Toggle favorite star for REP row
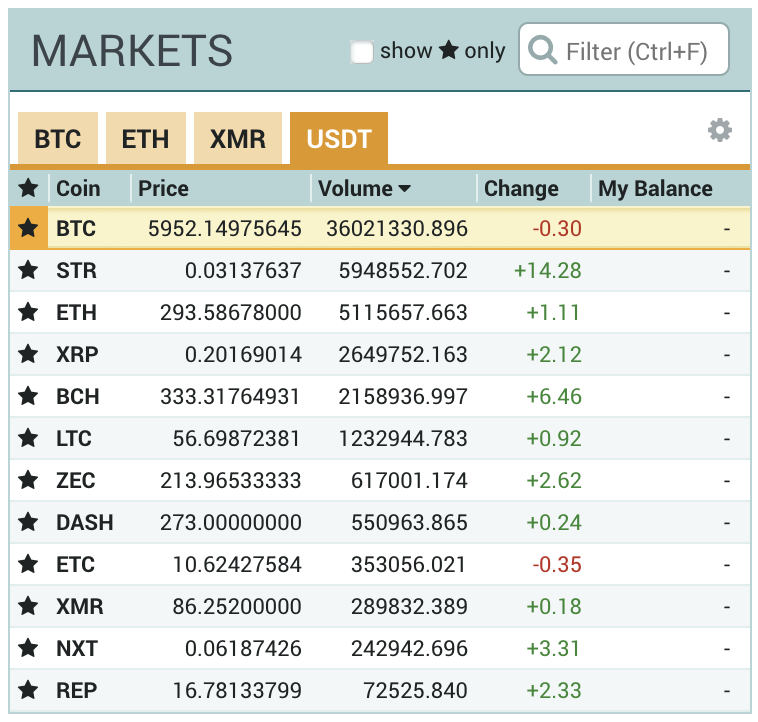 point(29,690)
